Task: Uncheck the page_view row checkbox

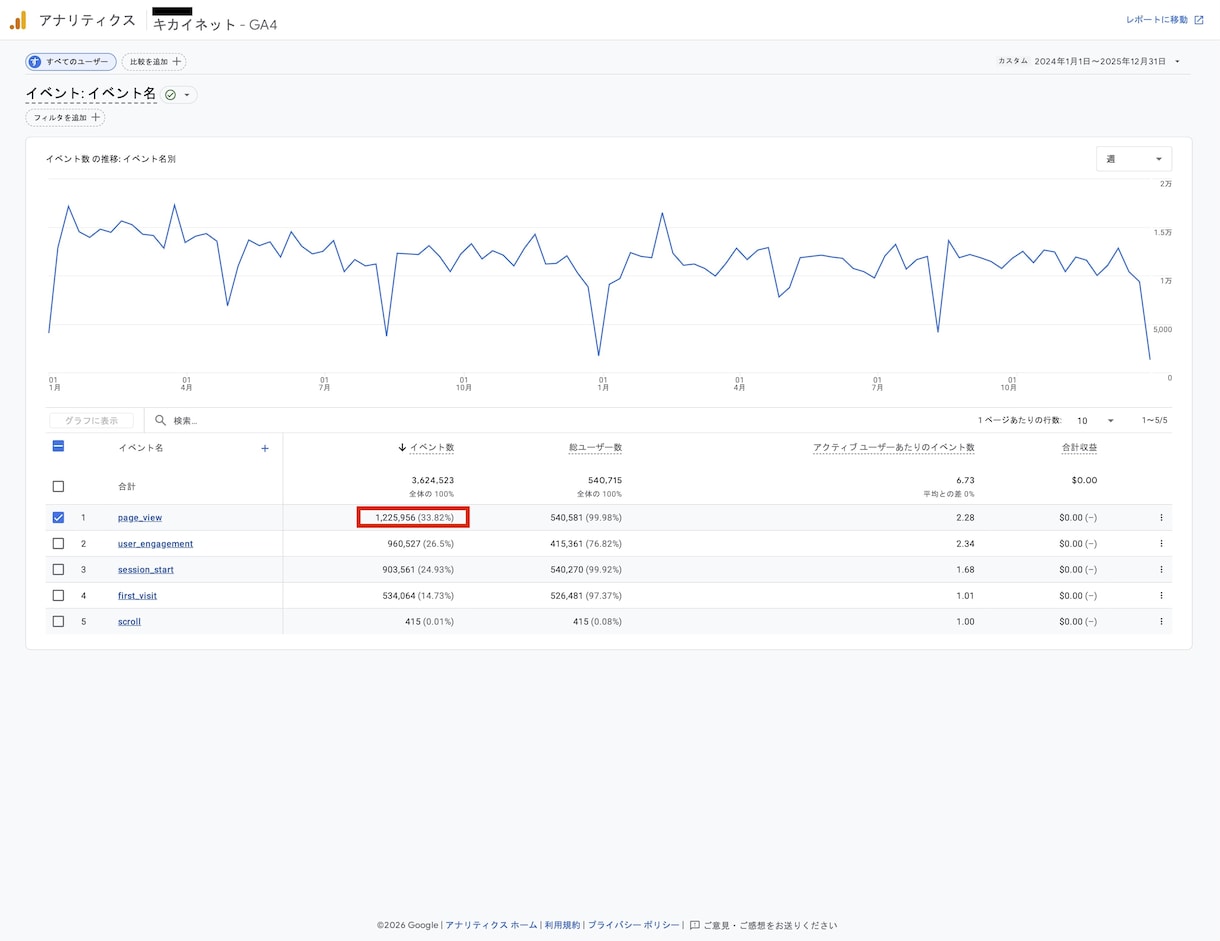Action: 58,518
